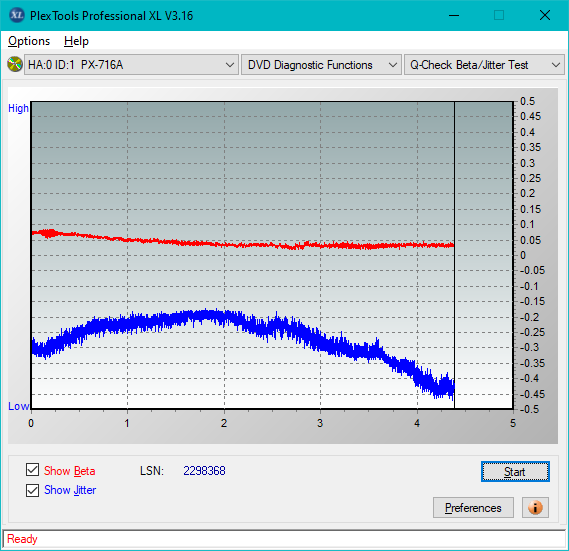Click the Start button
569x551 pixels.
[x=515, y=472]
